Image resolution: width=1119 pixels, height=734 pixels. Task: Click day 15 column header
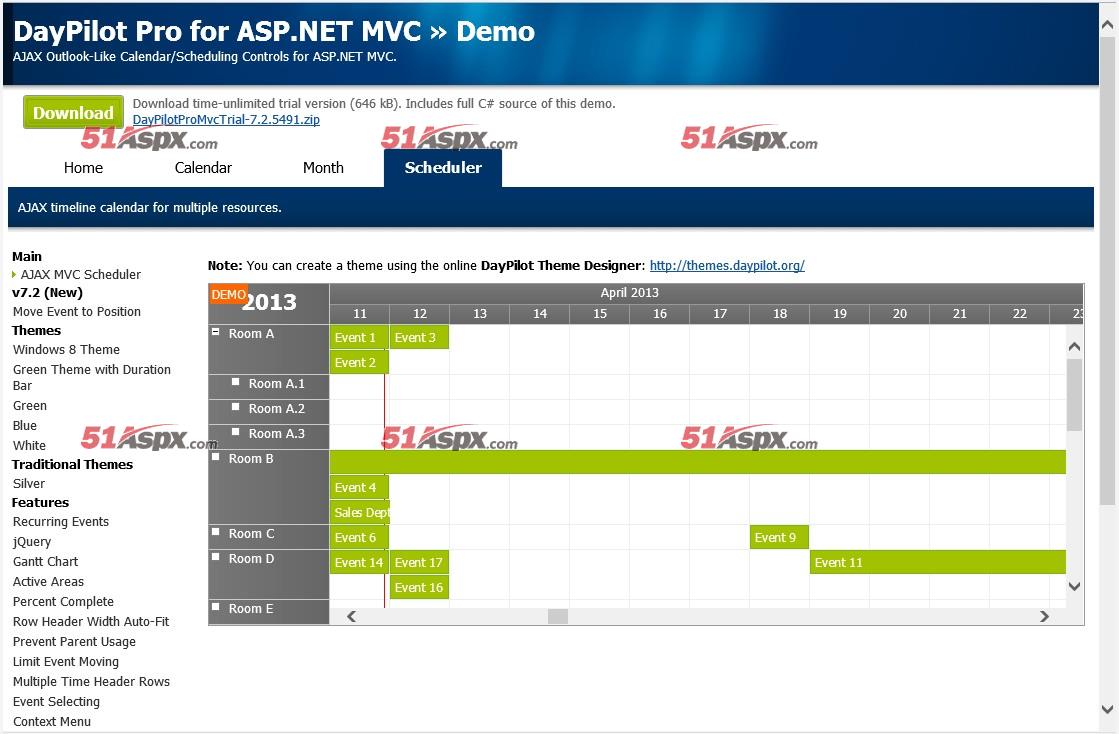pos(599,314)
